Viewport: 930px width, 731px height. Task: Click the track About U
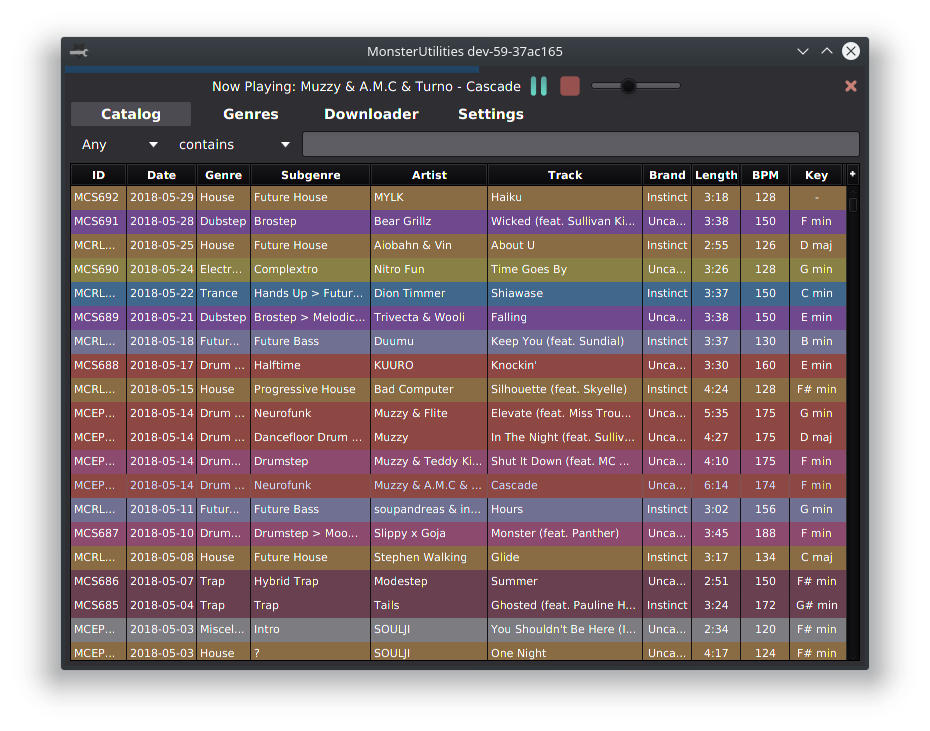565,245
